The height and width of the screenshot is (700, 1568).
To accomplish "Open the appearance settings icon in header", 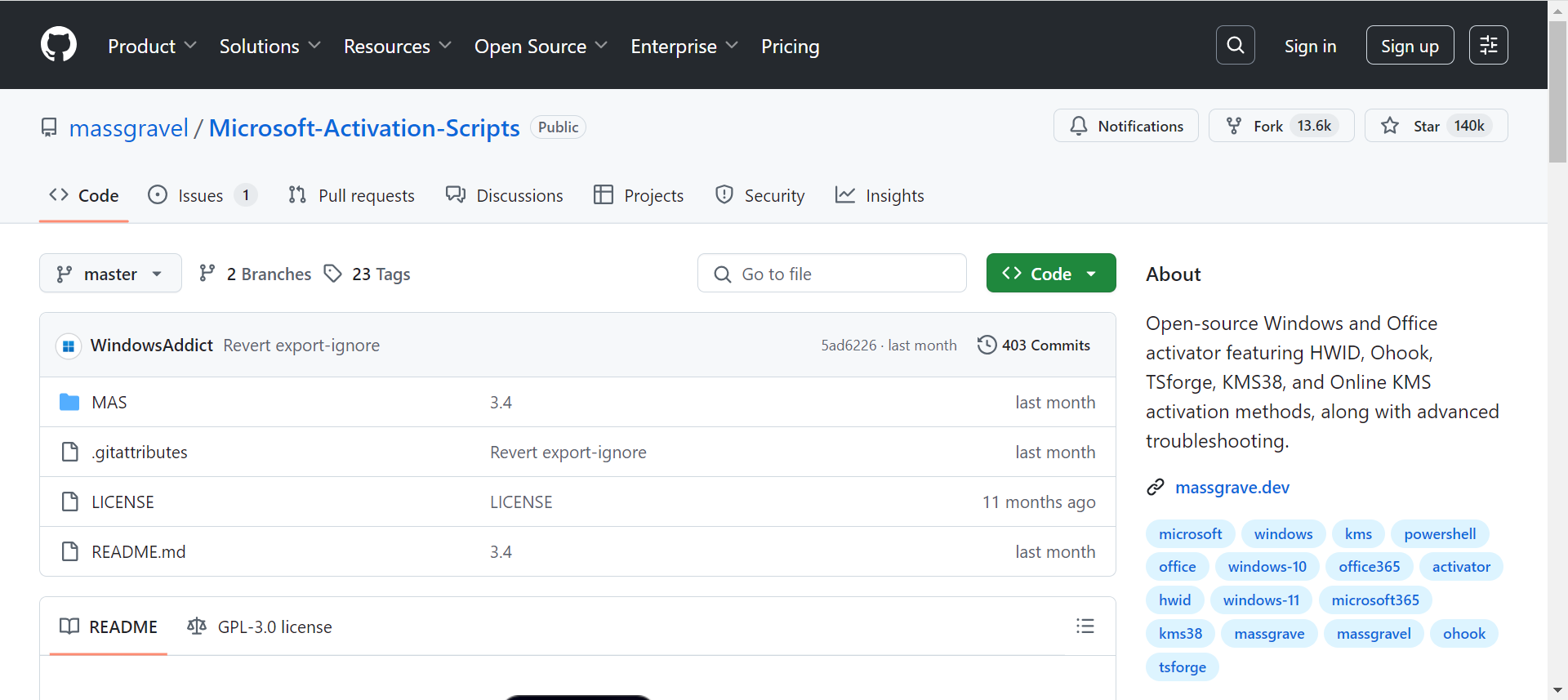I will click(x=1489, y=45).
